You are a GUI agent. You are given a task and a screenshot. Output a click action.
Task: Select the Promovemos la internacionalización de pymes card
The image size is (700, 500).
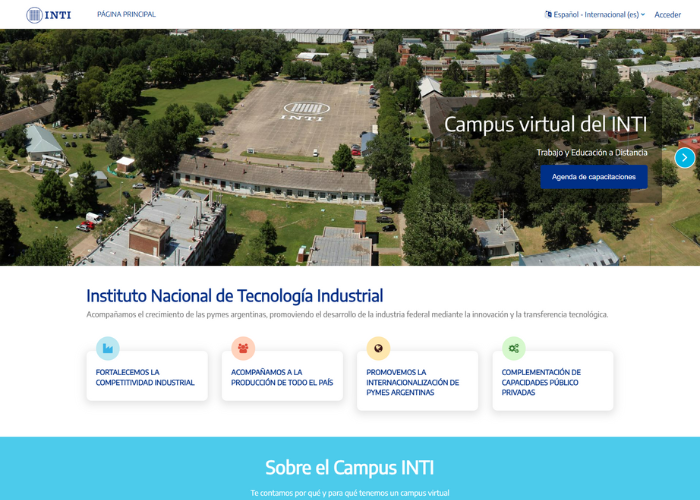(417, 381)
